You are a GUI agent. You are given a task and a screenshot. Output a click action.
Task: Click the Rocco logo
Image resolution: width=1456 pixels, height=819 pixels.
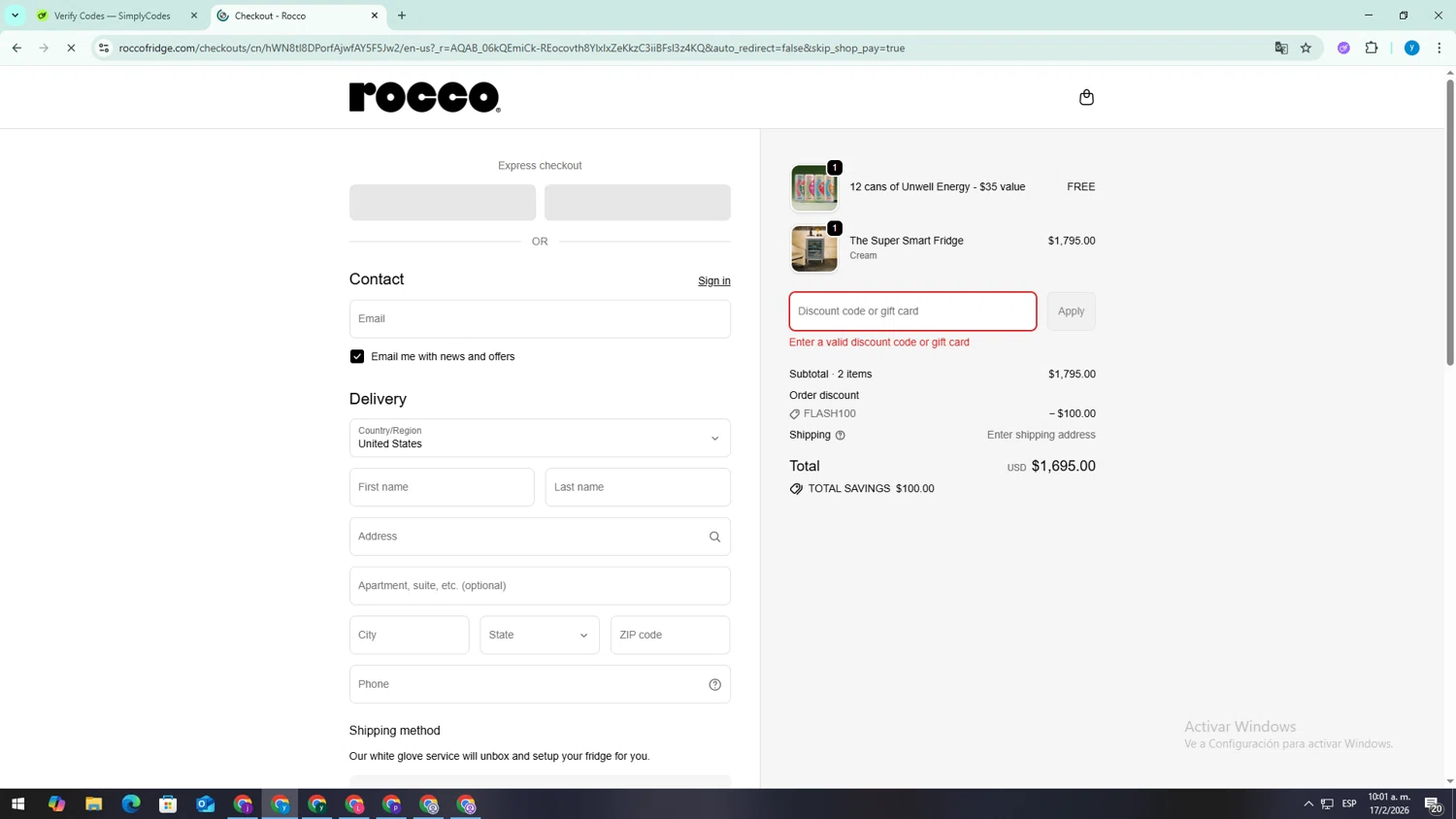coord(424,97)
